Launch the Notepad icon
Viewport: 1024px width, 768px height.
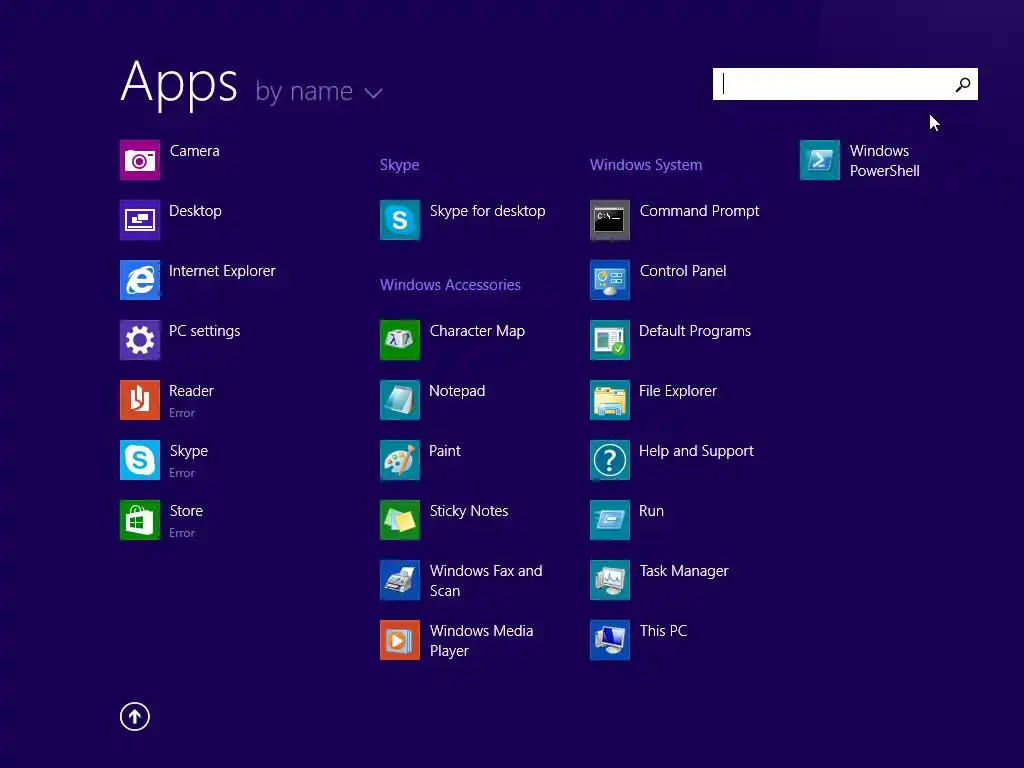coord(400,400)
